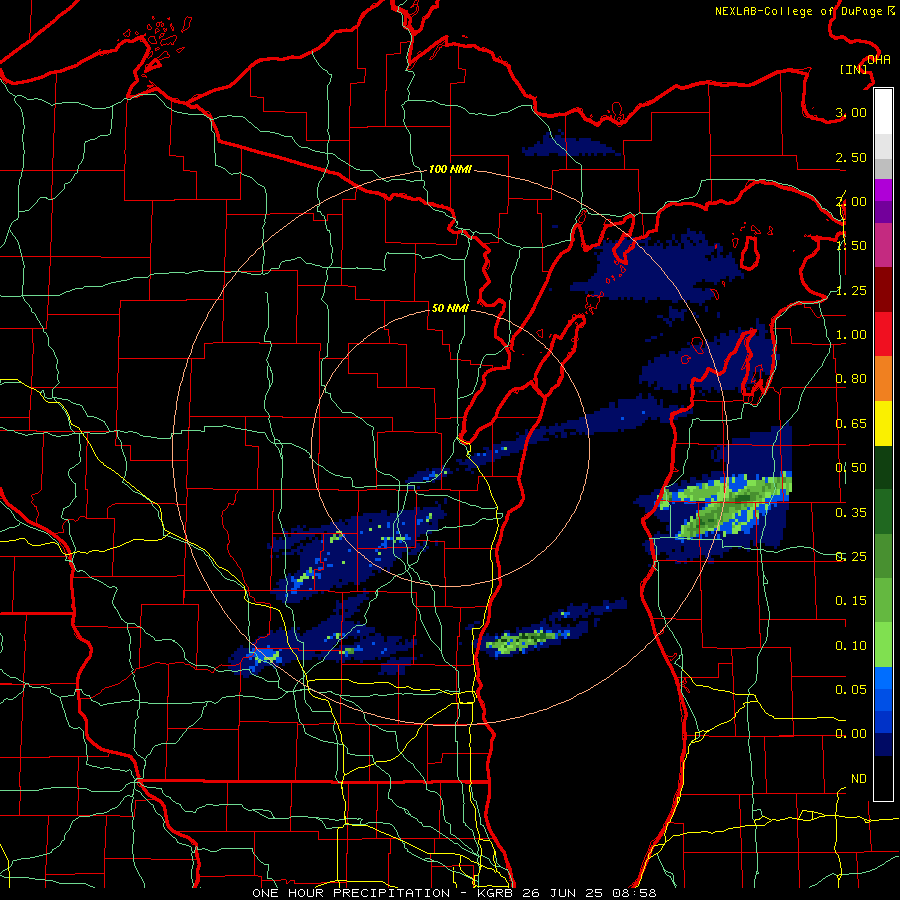
Task: Click the white swatch on the color scale
Action: point(883,111)
